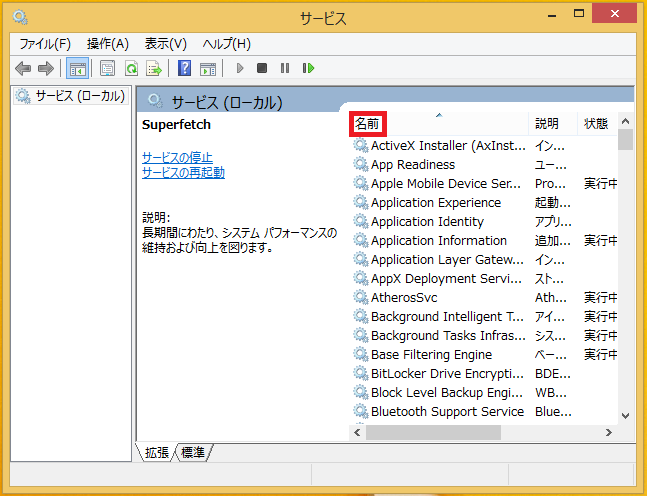Select the App Readiness service row

(485, 165)
